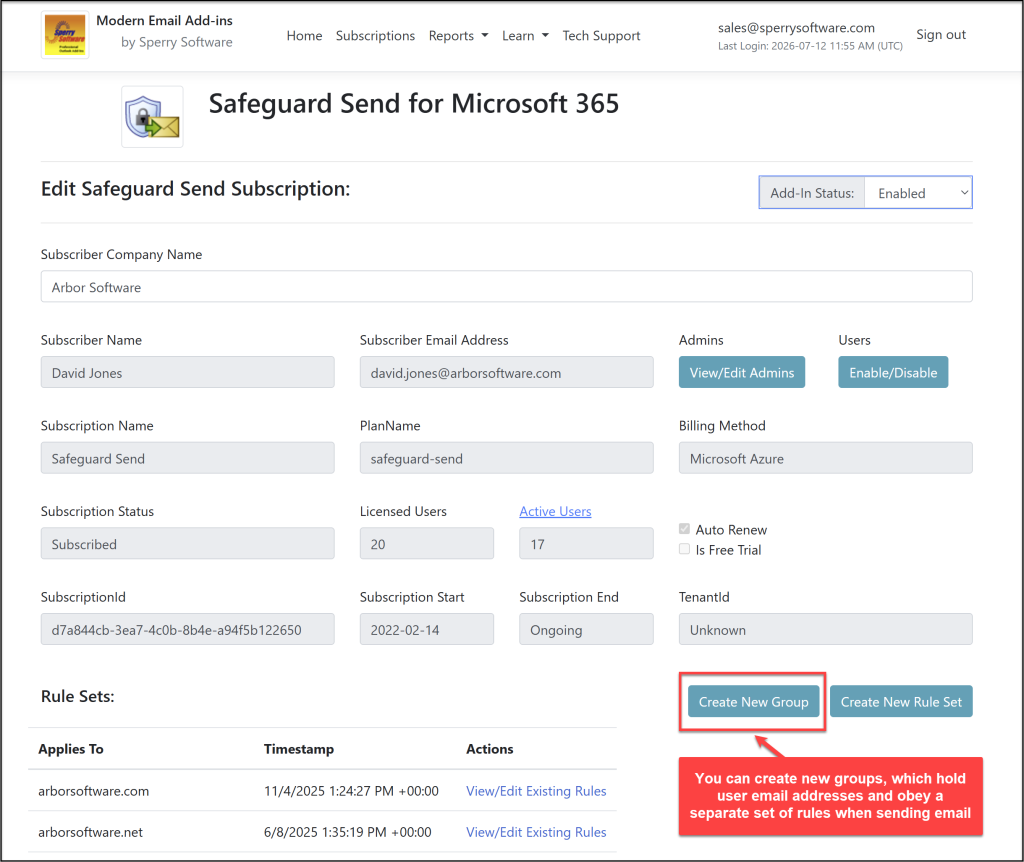Click the Sperry Software logo icon
Viewport: 1024px width, 862px height.
(65, 35)
